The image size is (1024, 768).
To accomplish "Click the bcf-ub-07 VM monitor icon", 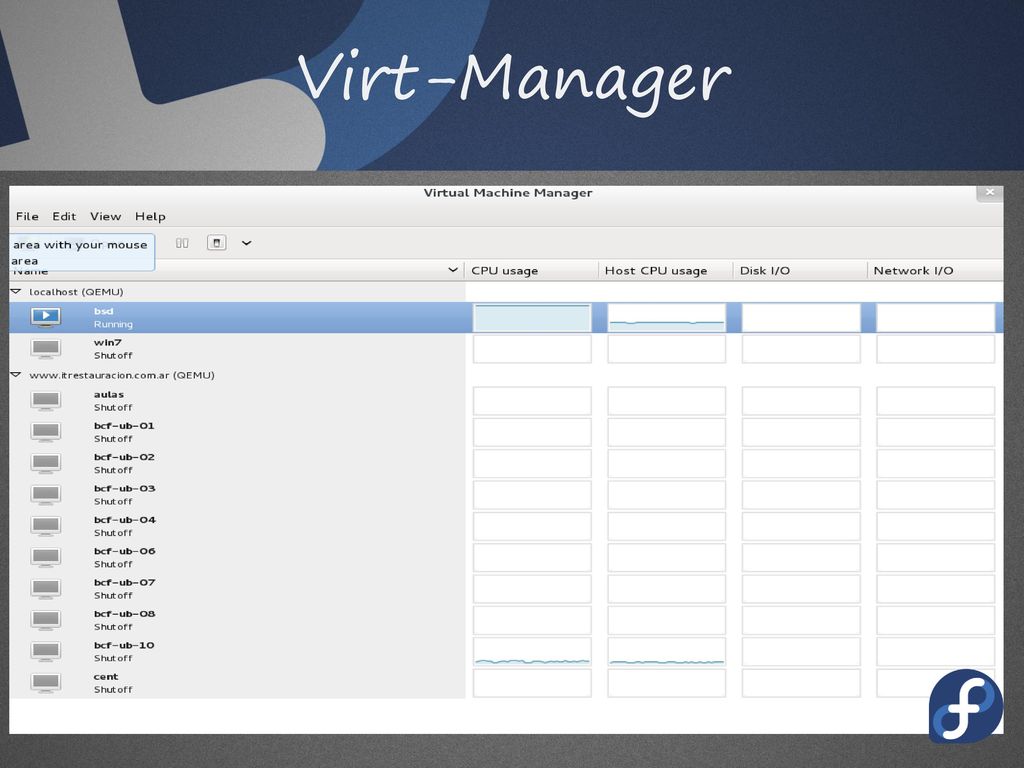I will coord(46,589).
